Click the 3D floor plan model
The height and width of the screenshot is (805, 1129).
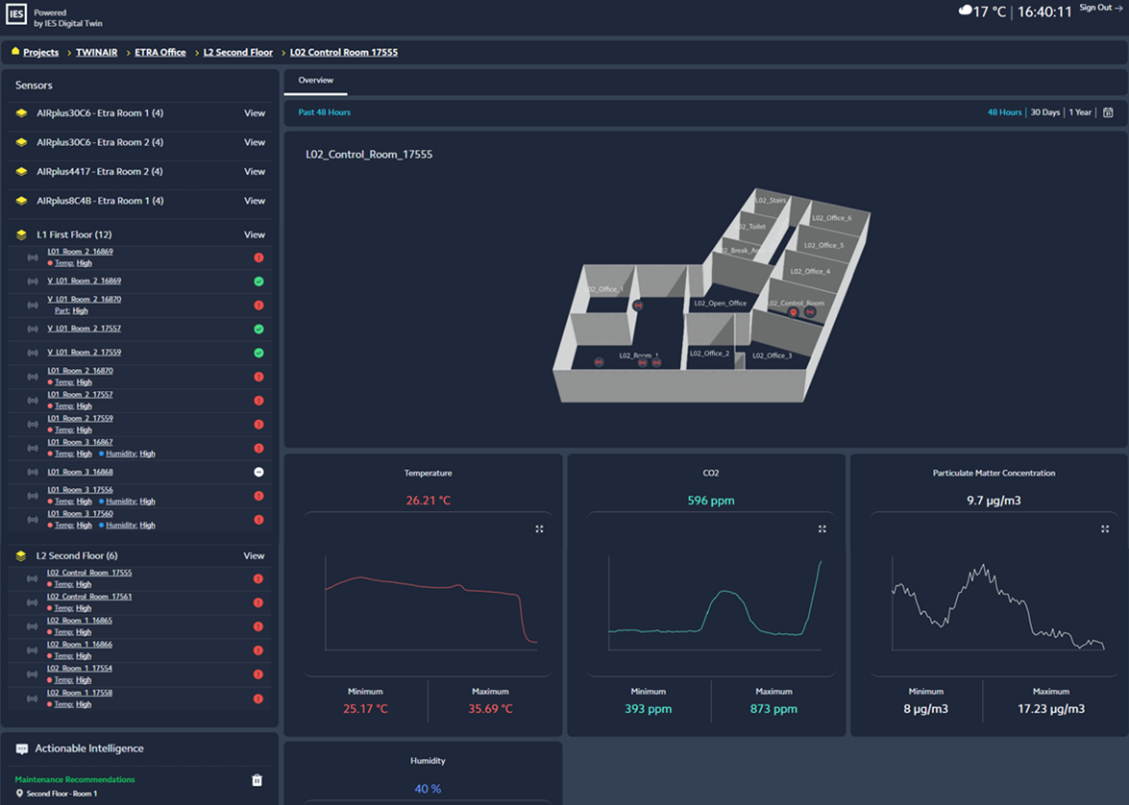pyautogui.click(x=711, y=295)
